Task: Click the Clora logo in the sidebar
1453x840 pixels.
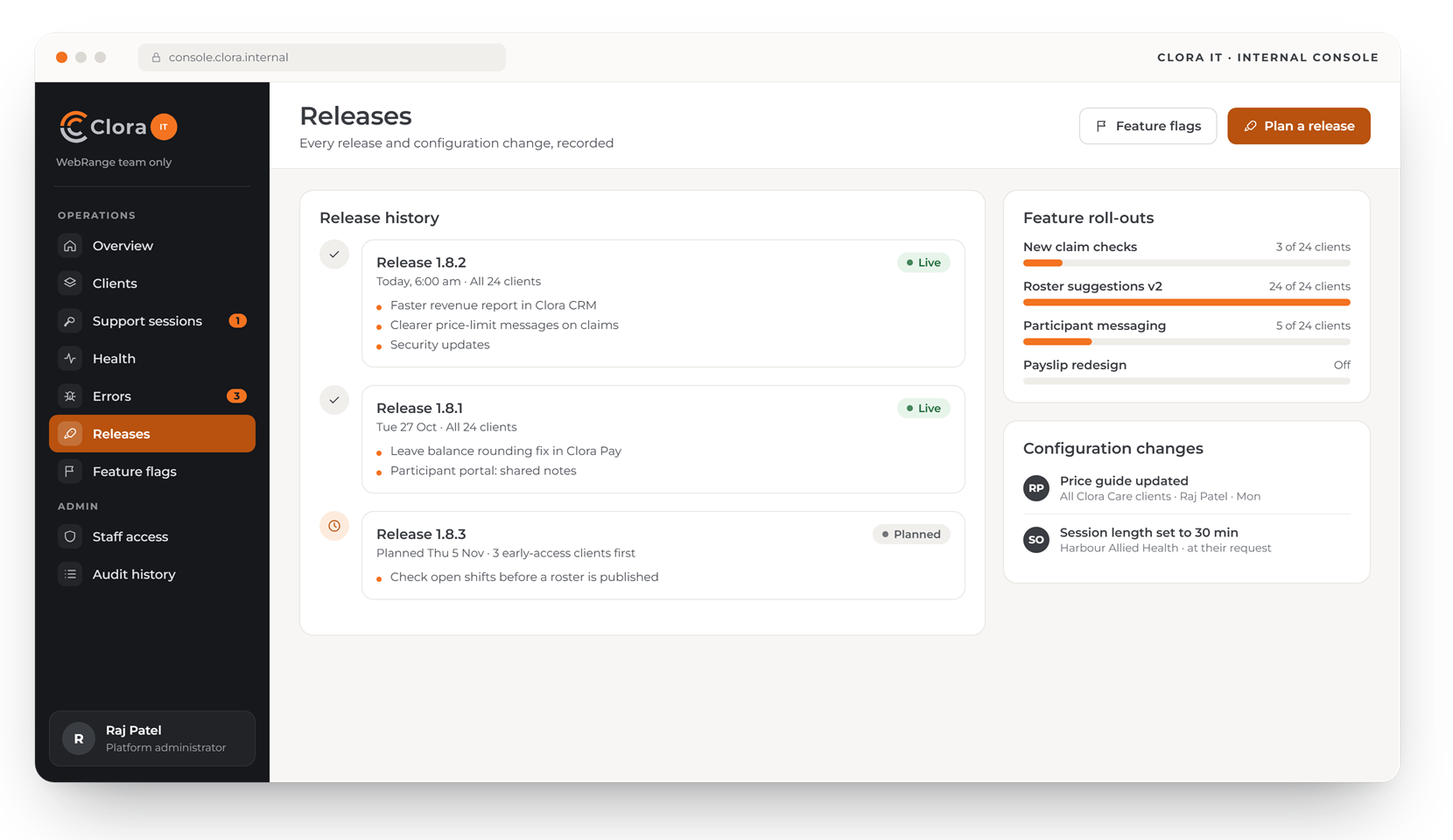Action: (118, 127)
